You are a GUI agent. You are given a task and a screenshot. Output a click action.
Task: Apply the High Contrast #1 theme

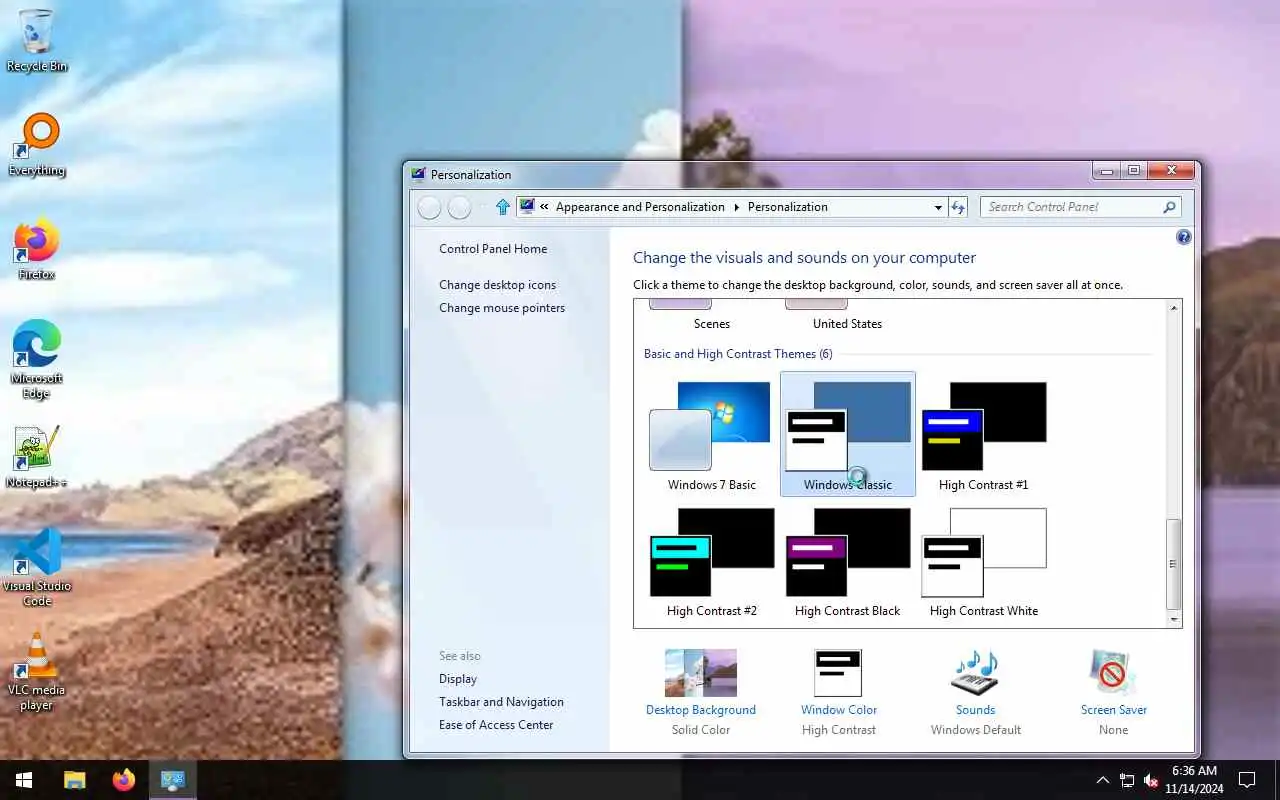click(x=983, y=435)
